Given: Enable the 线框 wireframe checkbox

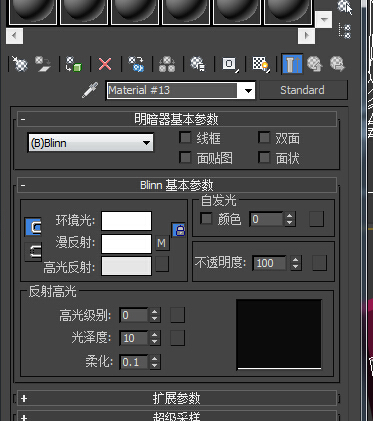Looking at the screenshot, I should (x=185, y=137).
